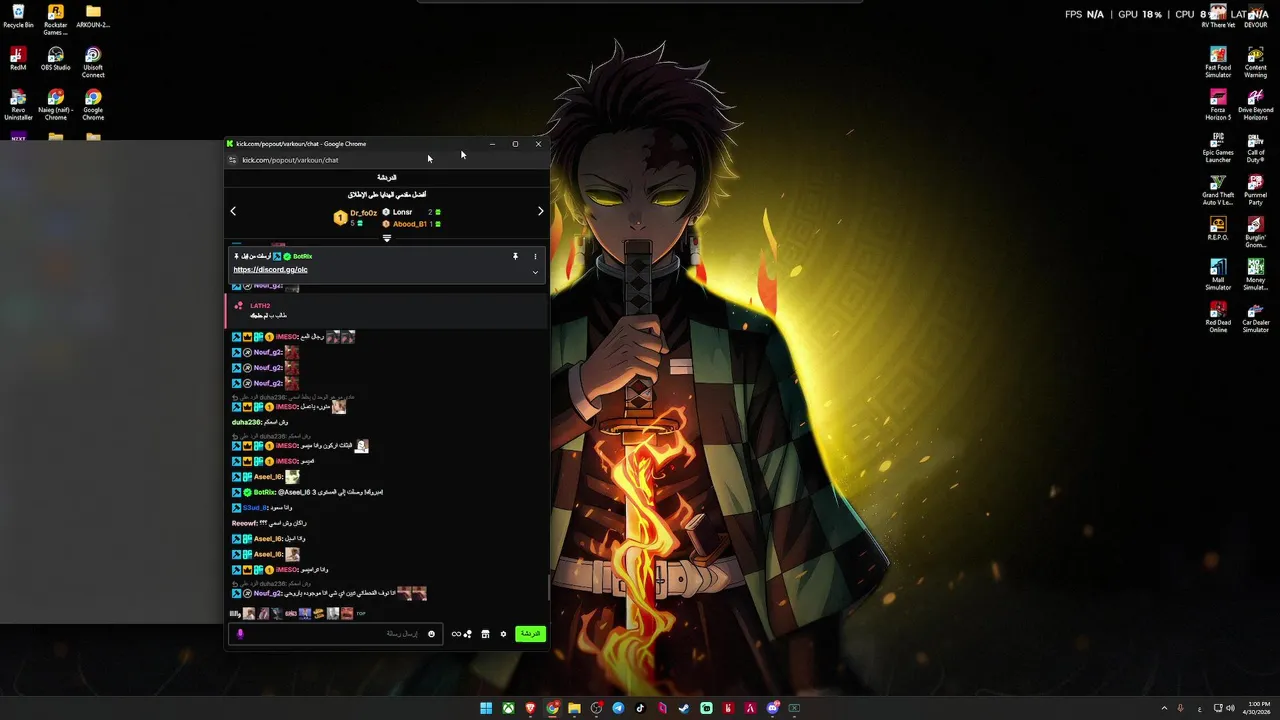The height and width of the screenshot is (720, 1280).
Task: Open Call of Duty desktop shortcut
Action: pos(1255,148)
